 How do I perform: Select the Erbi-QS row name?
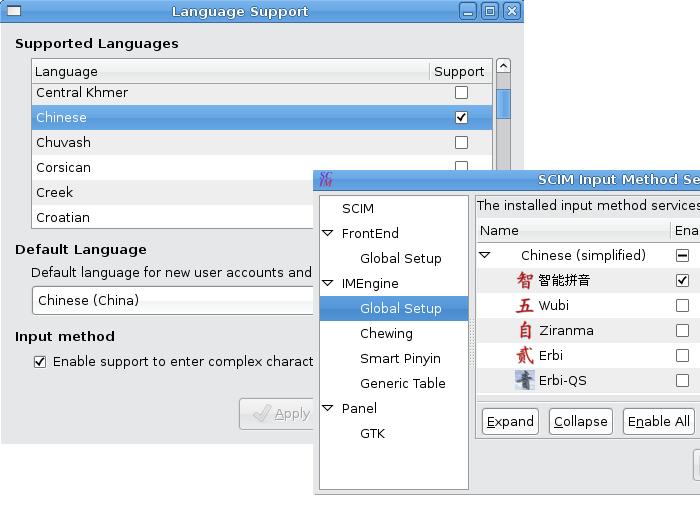[x=562, y=380]
